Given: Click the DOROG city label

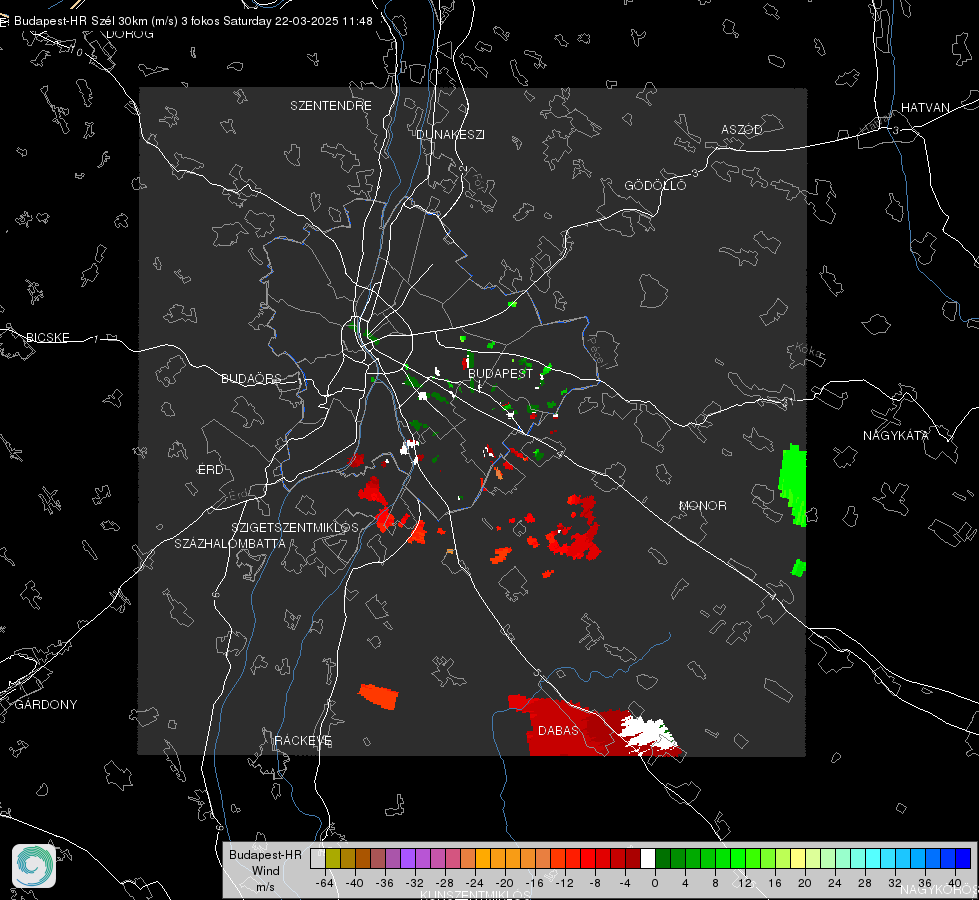Looking at the screenshot, I should click(130, 34).
